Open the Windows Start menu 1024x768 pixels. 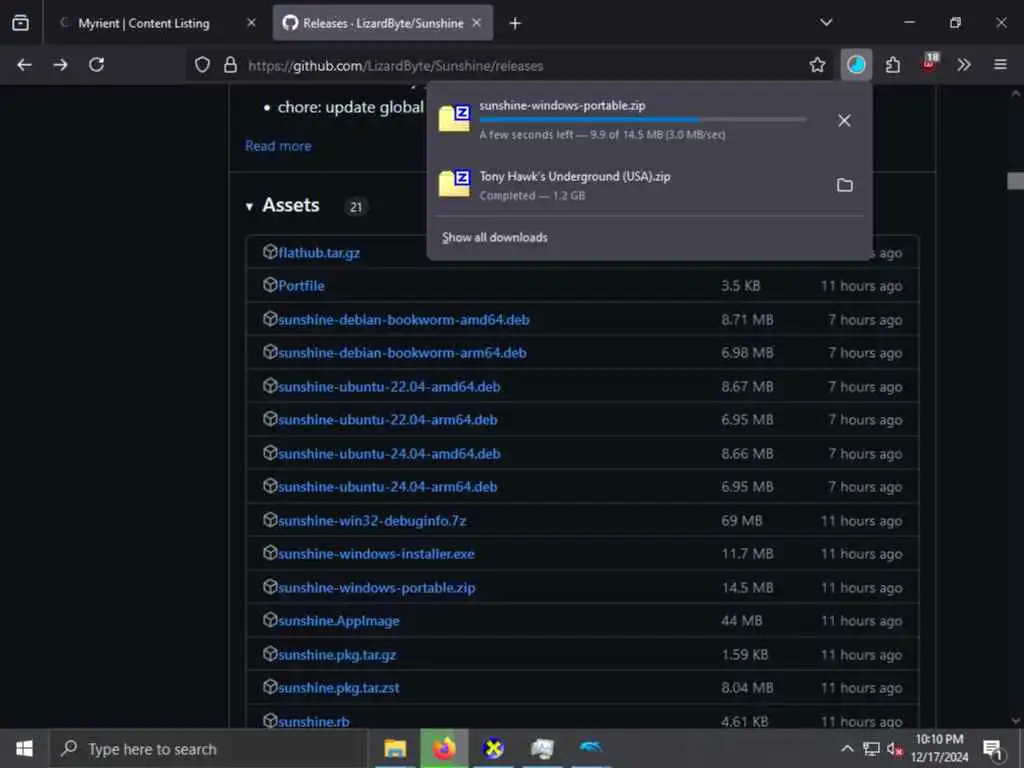(x=24, y=748)
